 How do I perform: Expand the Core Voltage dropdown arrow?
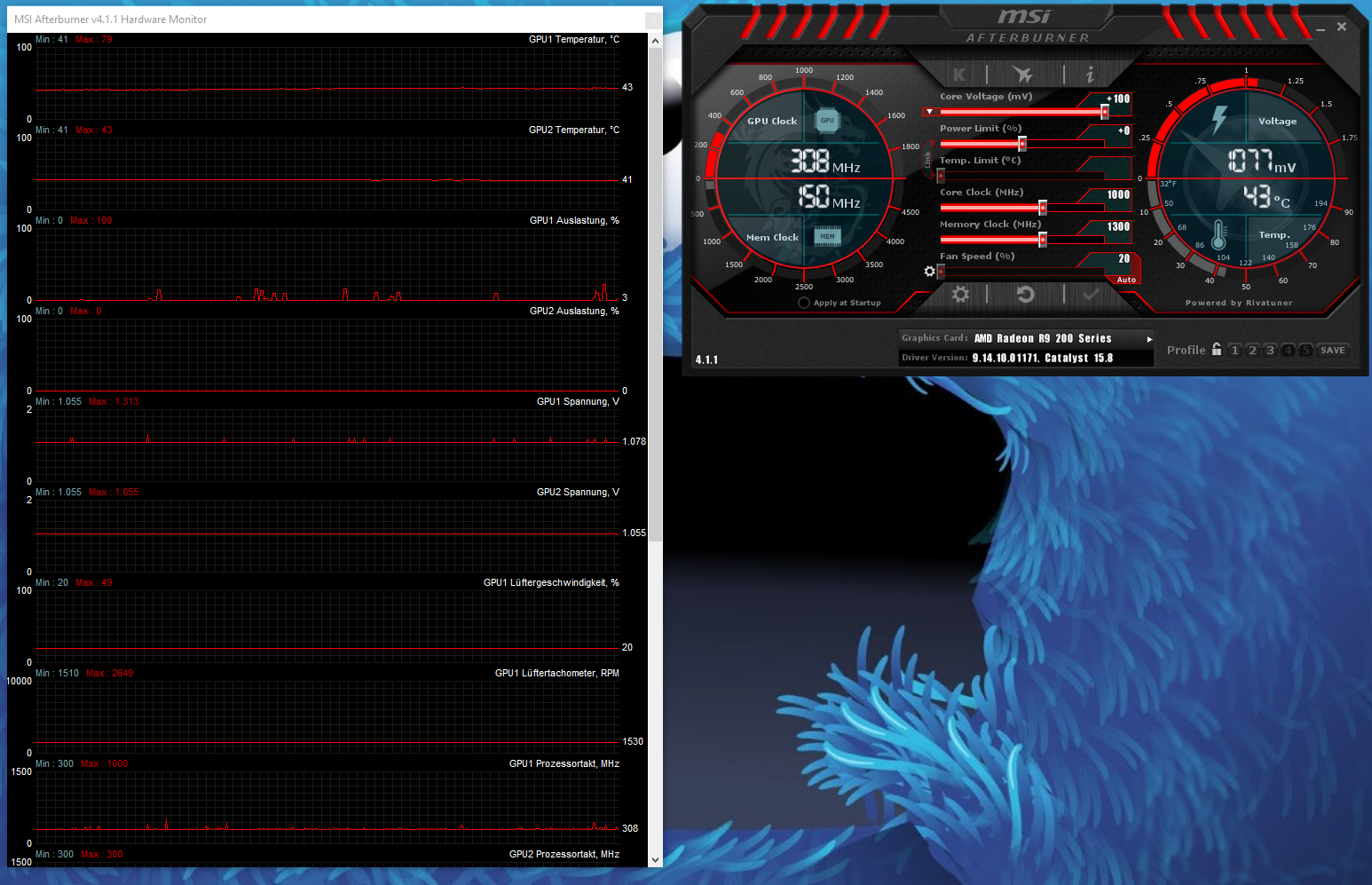pyautogui.click(x=929, y=112)
